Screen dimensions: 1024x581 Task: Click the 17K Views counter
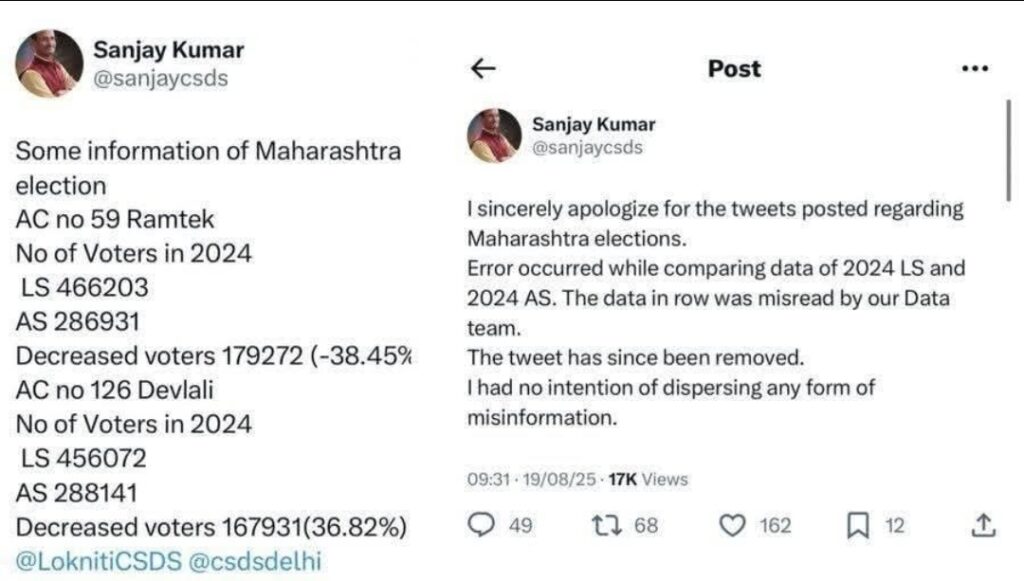[648, 479]
